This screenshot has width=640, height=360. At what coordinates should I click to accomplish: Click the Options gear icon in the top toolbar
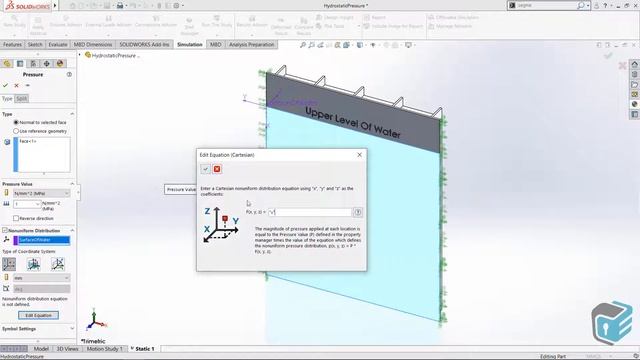tap(176, 6)
